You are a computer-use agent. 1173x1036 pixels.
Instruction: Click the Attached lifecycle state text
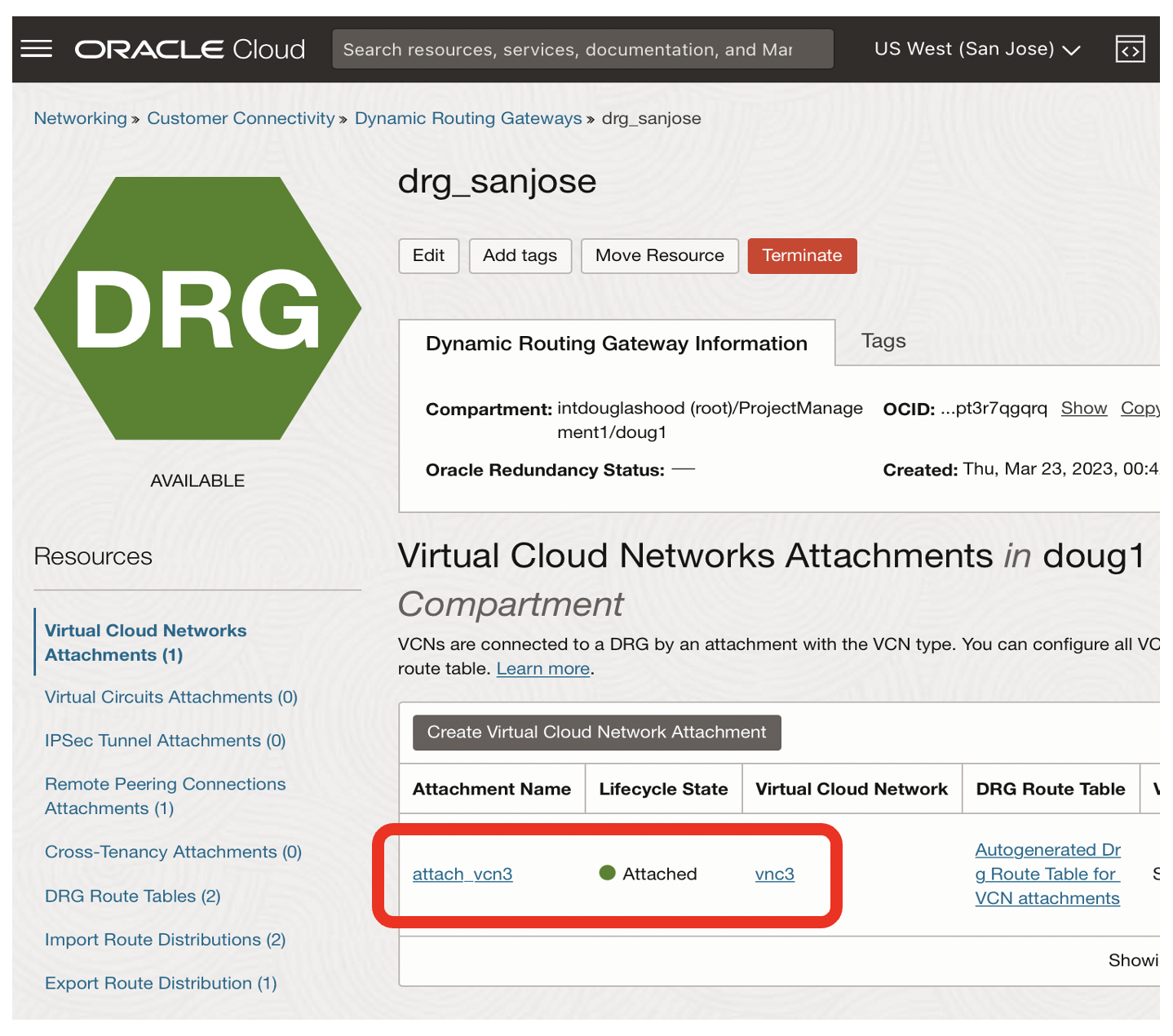660,874
